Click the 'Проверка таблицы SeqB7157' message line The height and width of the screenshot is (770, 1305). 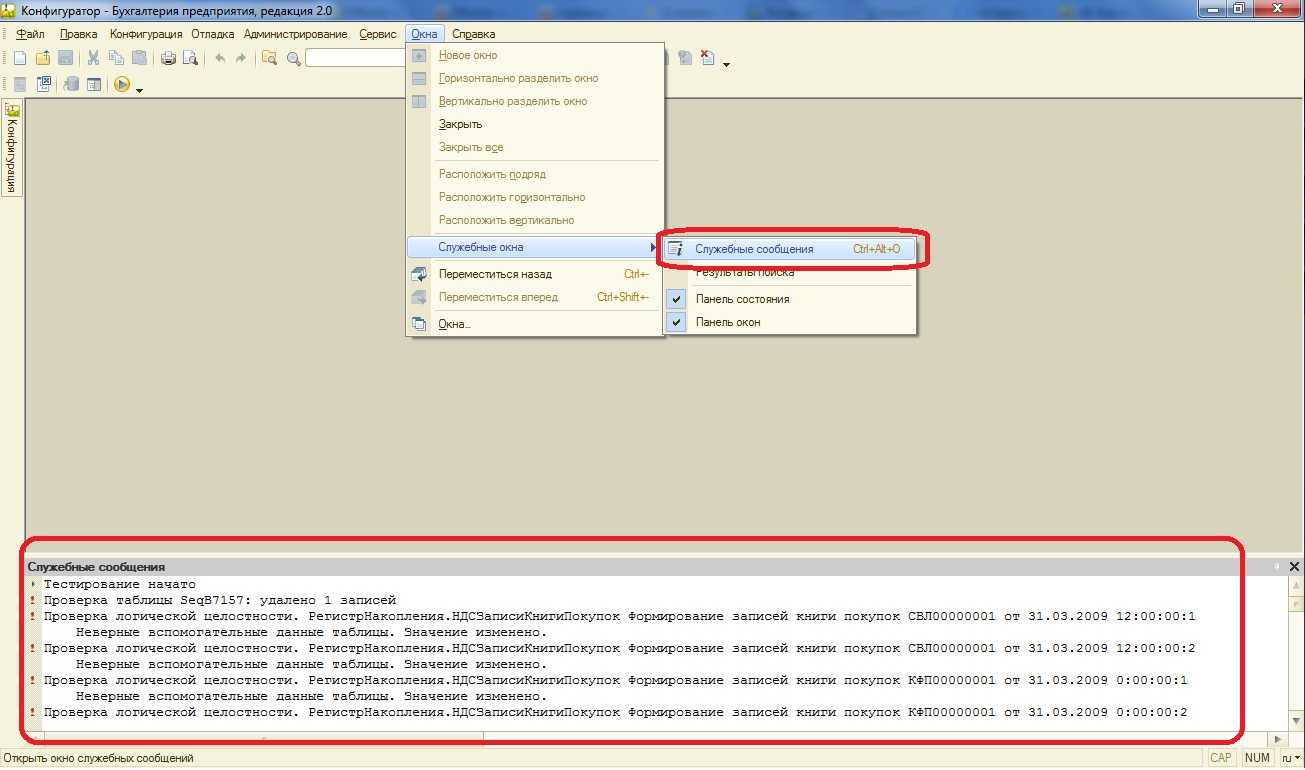(x=220, y=600)
